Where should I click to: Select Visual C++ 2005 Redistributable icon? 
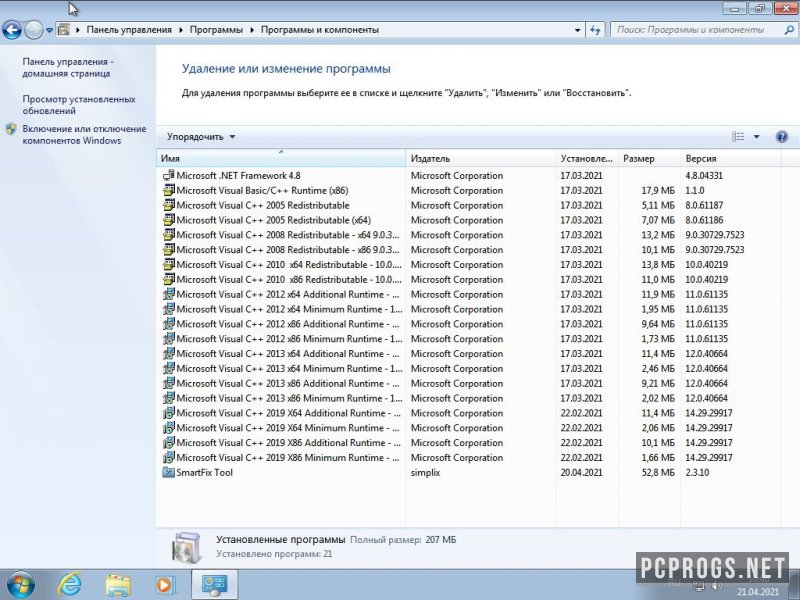click(168, 205)
